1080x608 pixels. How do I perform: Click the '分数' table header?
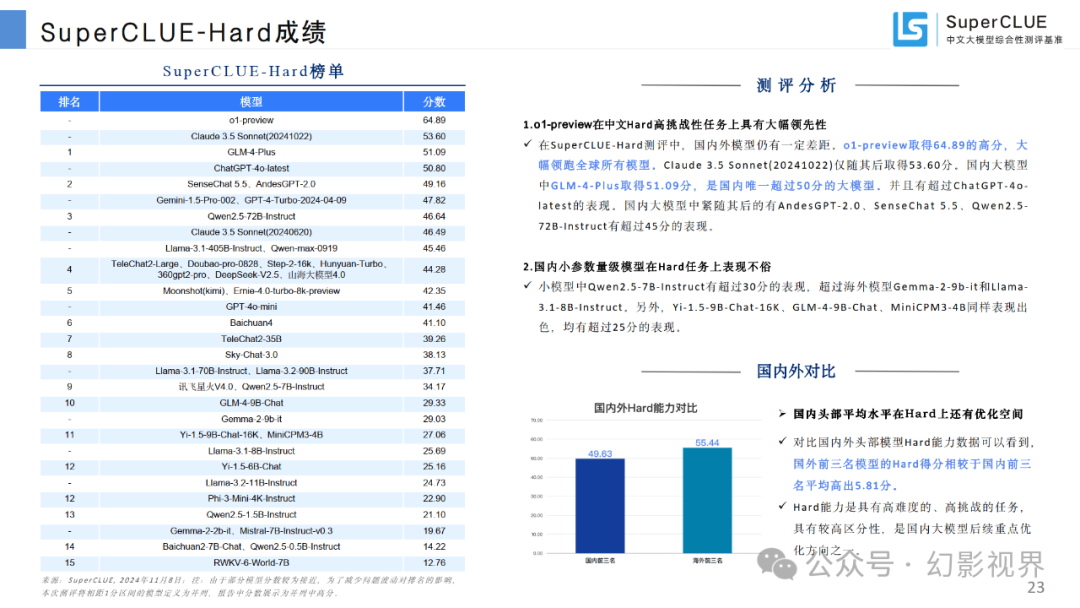tap(434, 102)
